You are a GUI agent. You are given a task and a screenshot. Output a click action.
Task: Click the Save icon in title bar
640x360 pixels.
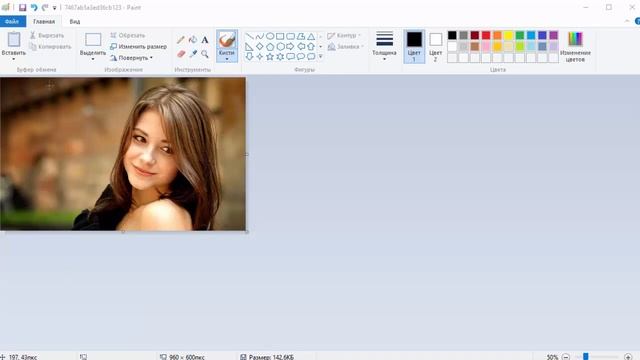22,7
